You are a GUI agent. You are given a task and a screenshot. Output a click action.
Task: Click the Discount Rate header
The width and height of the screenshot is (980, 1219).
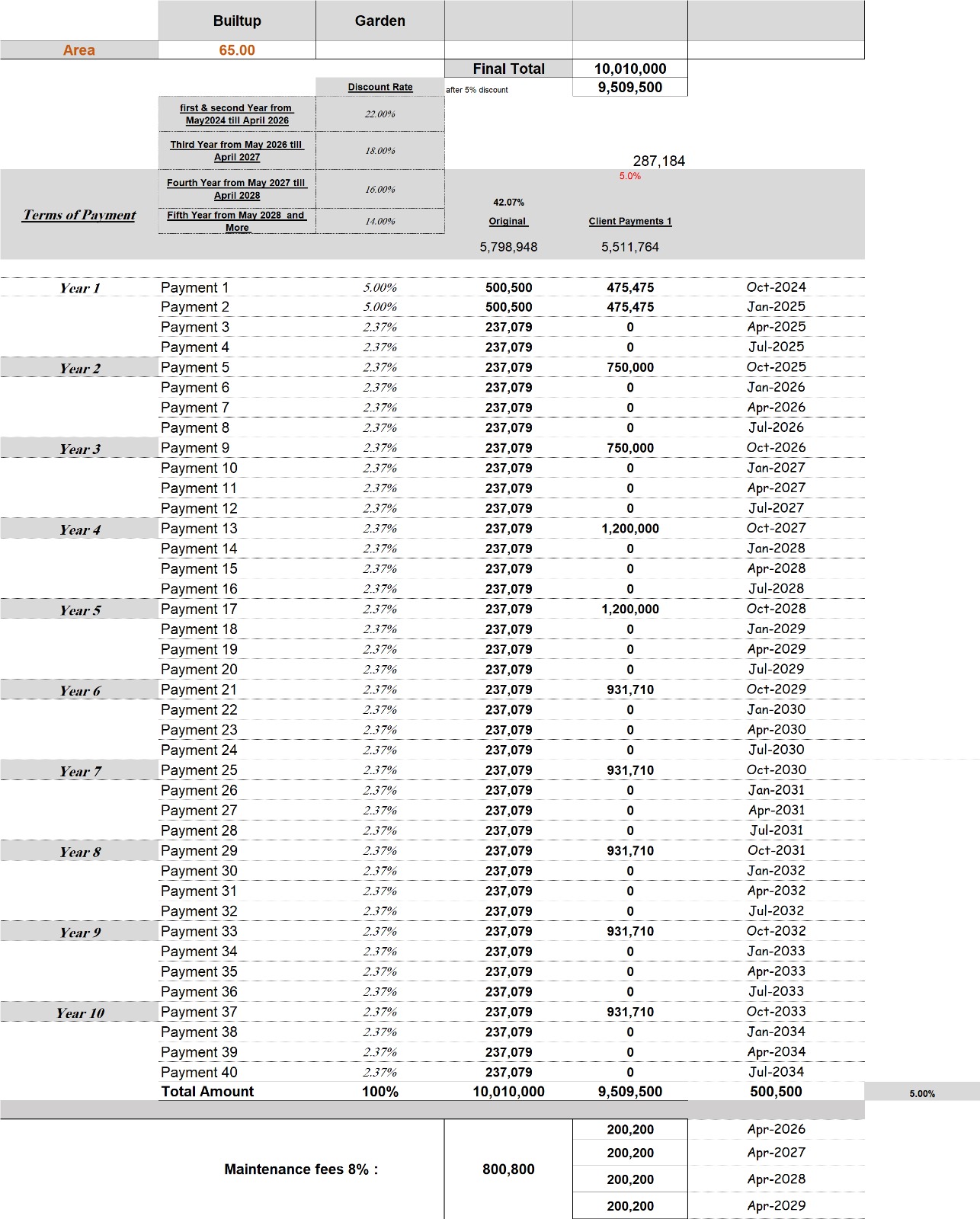[x=380, y=87]
